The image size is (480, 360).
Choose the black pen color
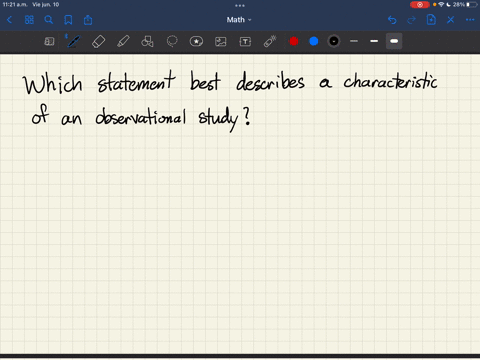(334, 41)
